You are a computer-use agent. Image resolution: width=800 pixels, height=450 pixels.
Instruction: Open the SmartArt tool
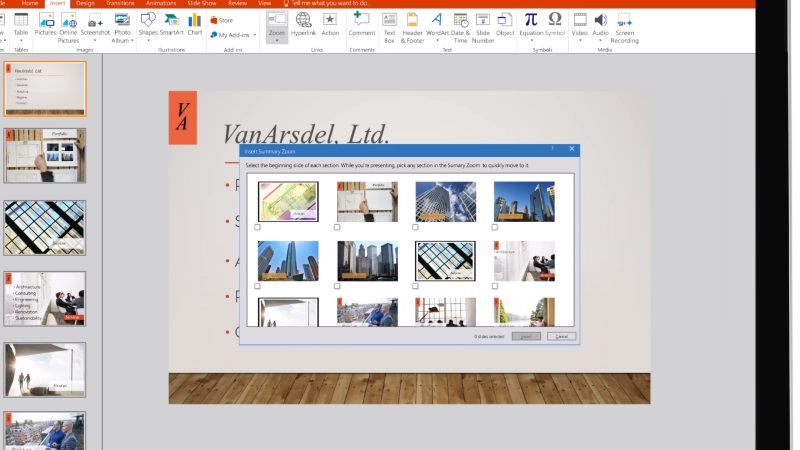click(x=171, y=23)
